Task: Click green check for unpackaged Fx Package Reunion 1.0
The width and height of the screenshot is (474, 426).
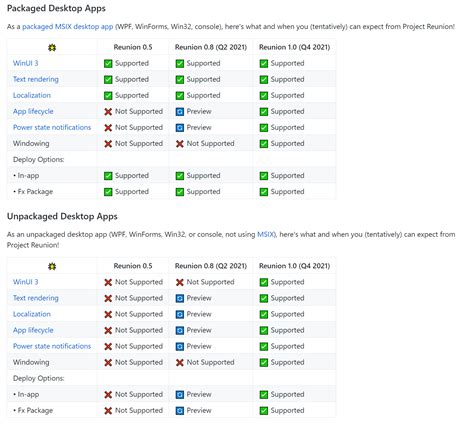Action: point(264,411)
